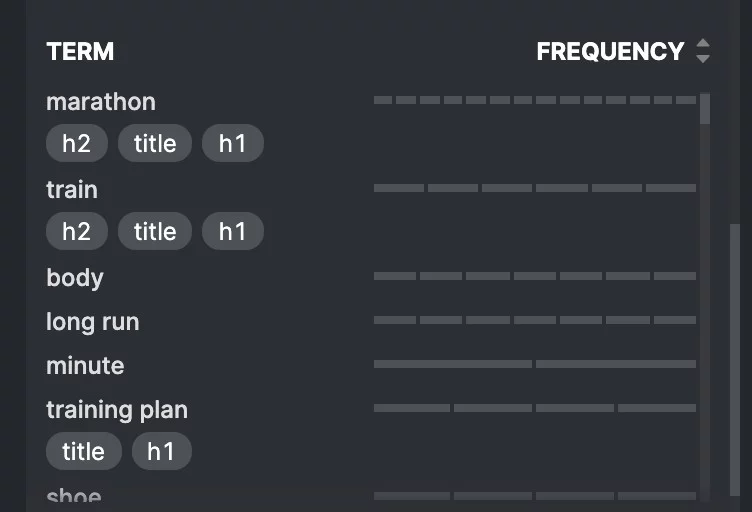Viewport: 752px width, 512px height.
Task: Select the 'training plan' term
Action: [x=117, y=409]
